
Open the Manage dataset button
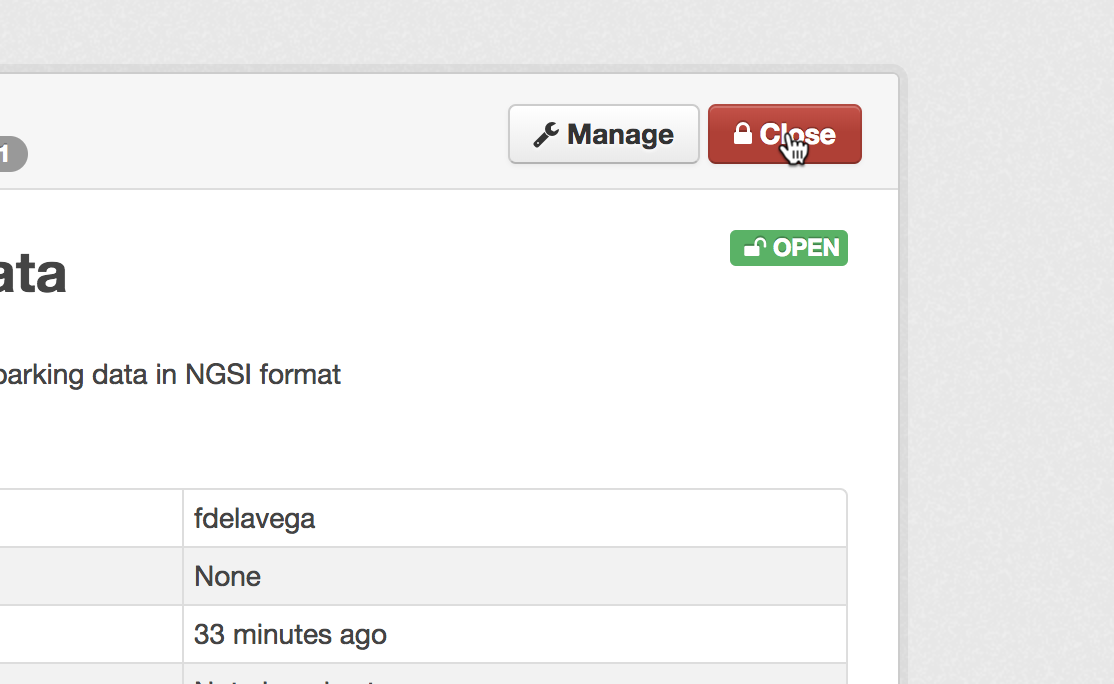pyautogui.click(x=604, y=134)
